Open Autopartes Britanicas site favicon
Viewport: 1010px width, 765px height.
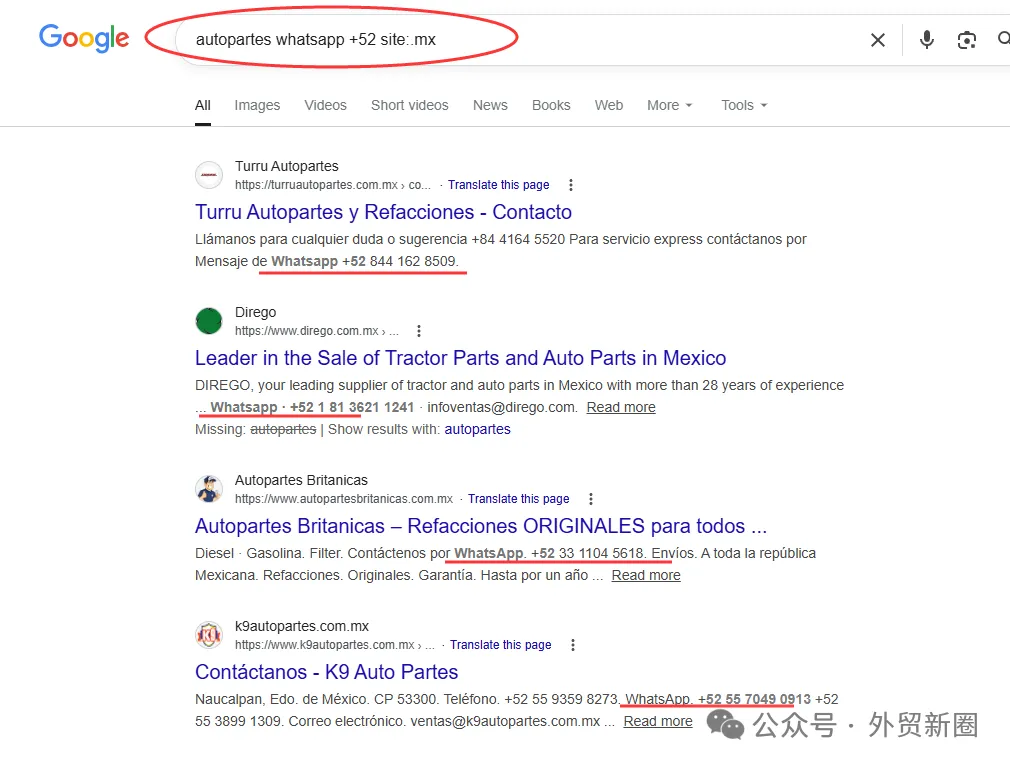tap(209, 489)
